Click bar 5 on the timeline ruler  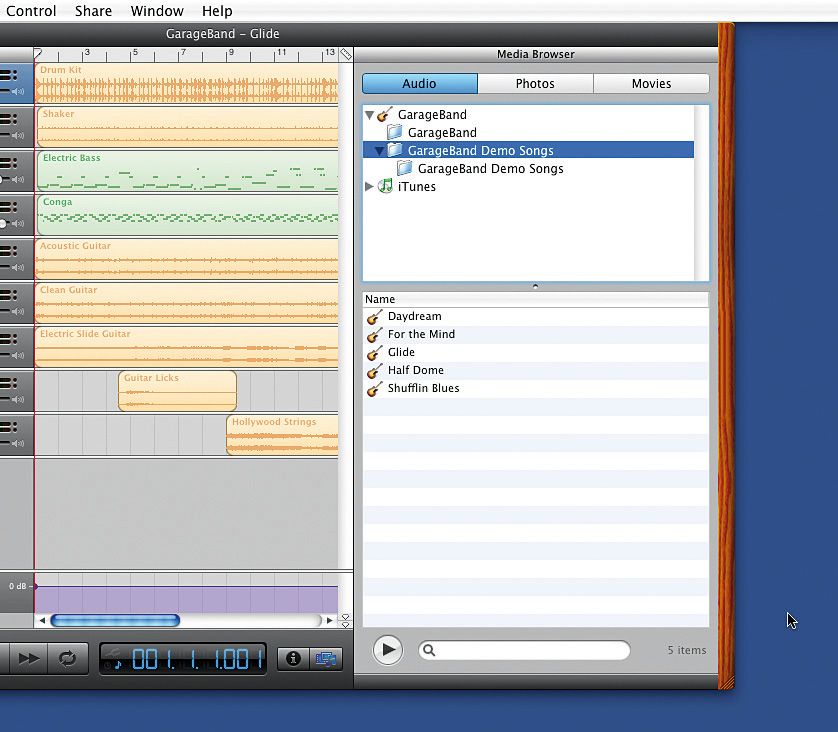click(x=134, y=53)
